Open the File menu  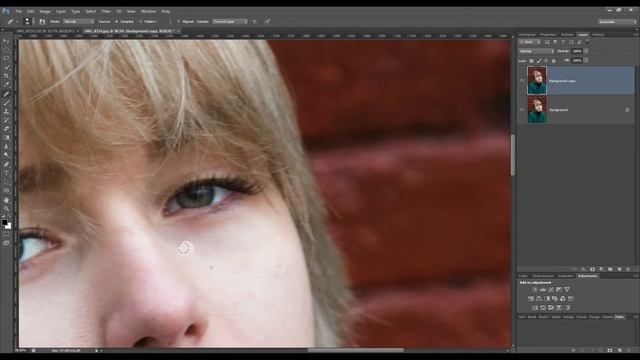[19, 11]
